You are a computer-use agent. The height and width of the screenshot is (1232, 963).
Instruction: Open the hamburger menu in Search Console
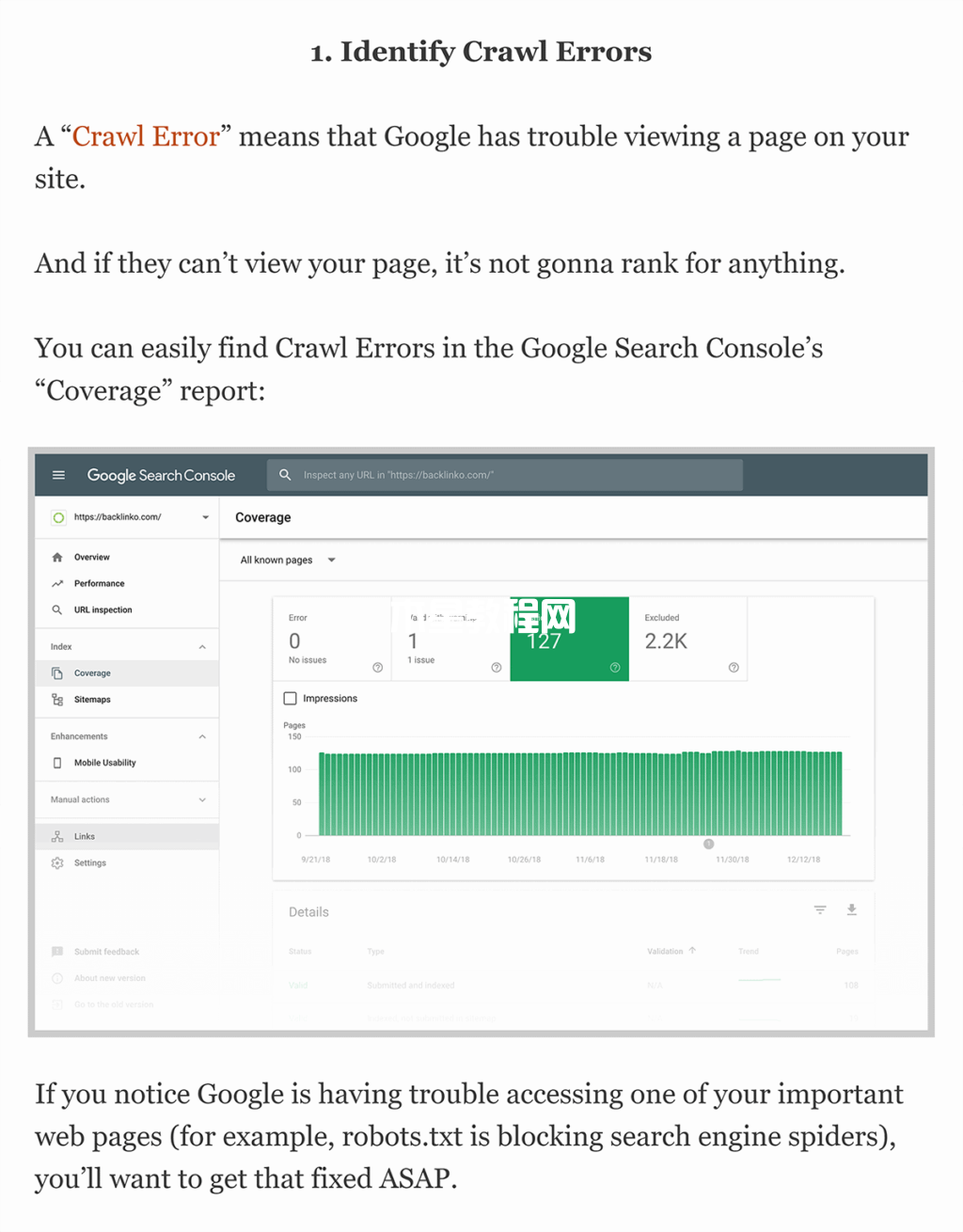(x=58, y=475)
